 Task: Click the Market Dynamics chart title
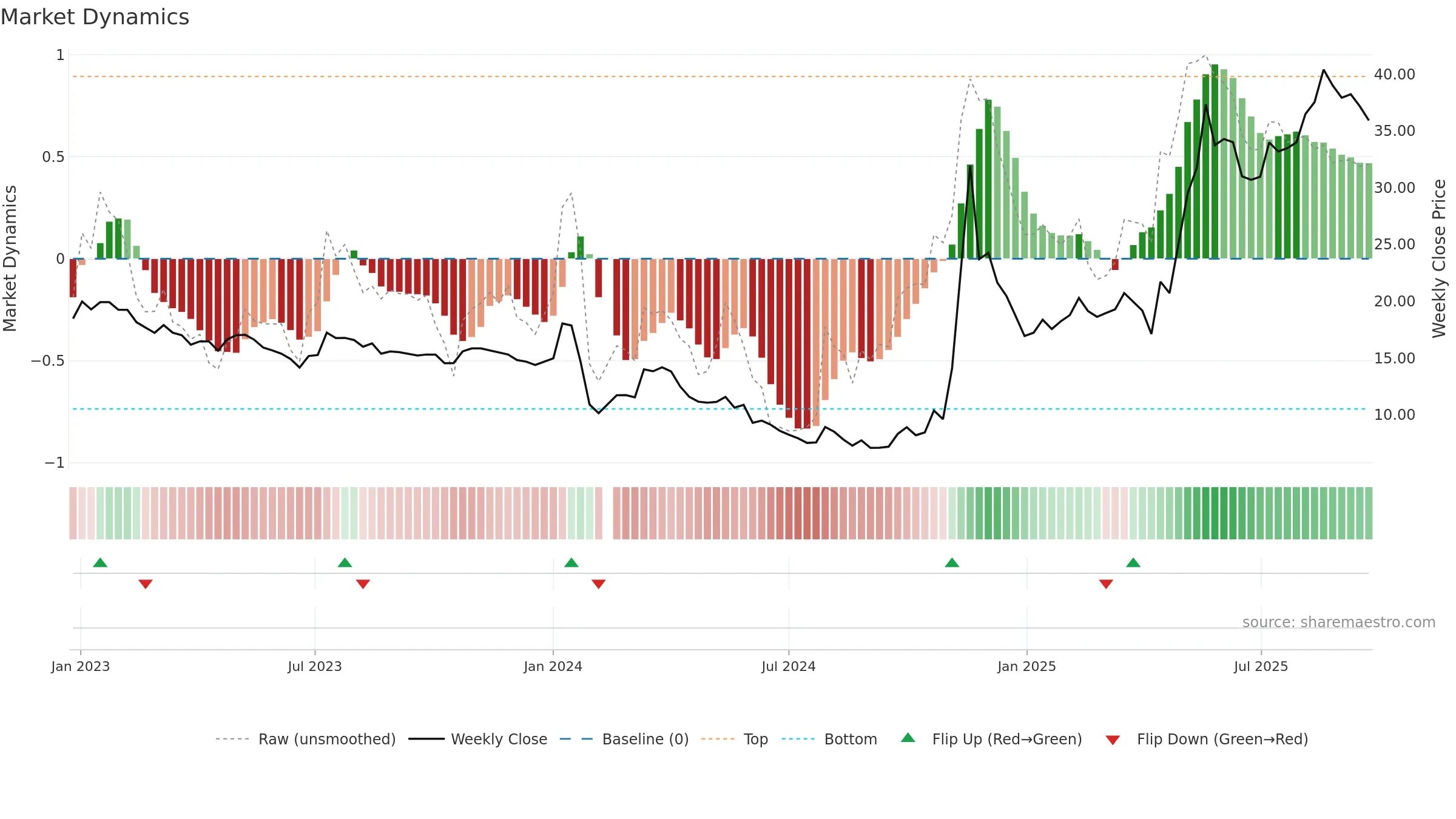95,17
